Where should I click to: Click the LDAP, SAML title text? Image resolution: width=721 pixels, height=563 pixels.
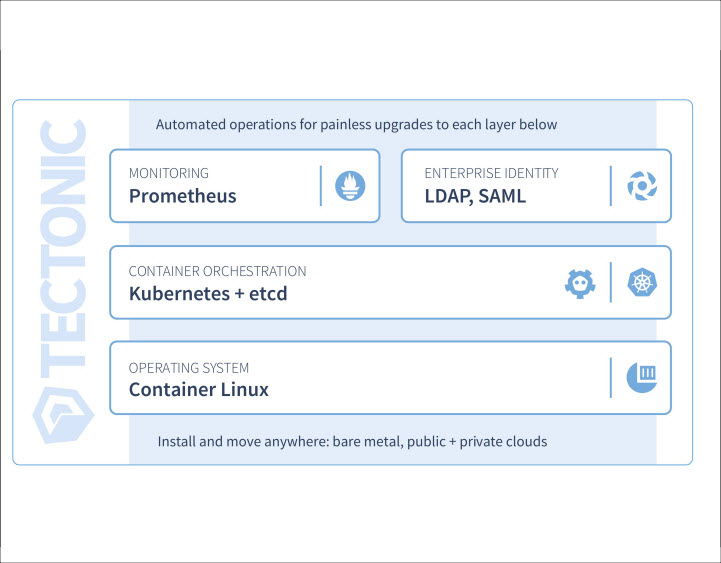tap(475, 196)
